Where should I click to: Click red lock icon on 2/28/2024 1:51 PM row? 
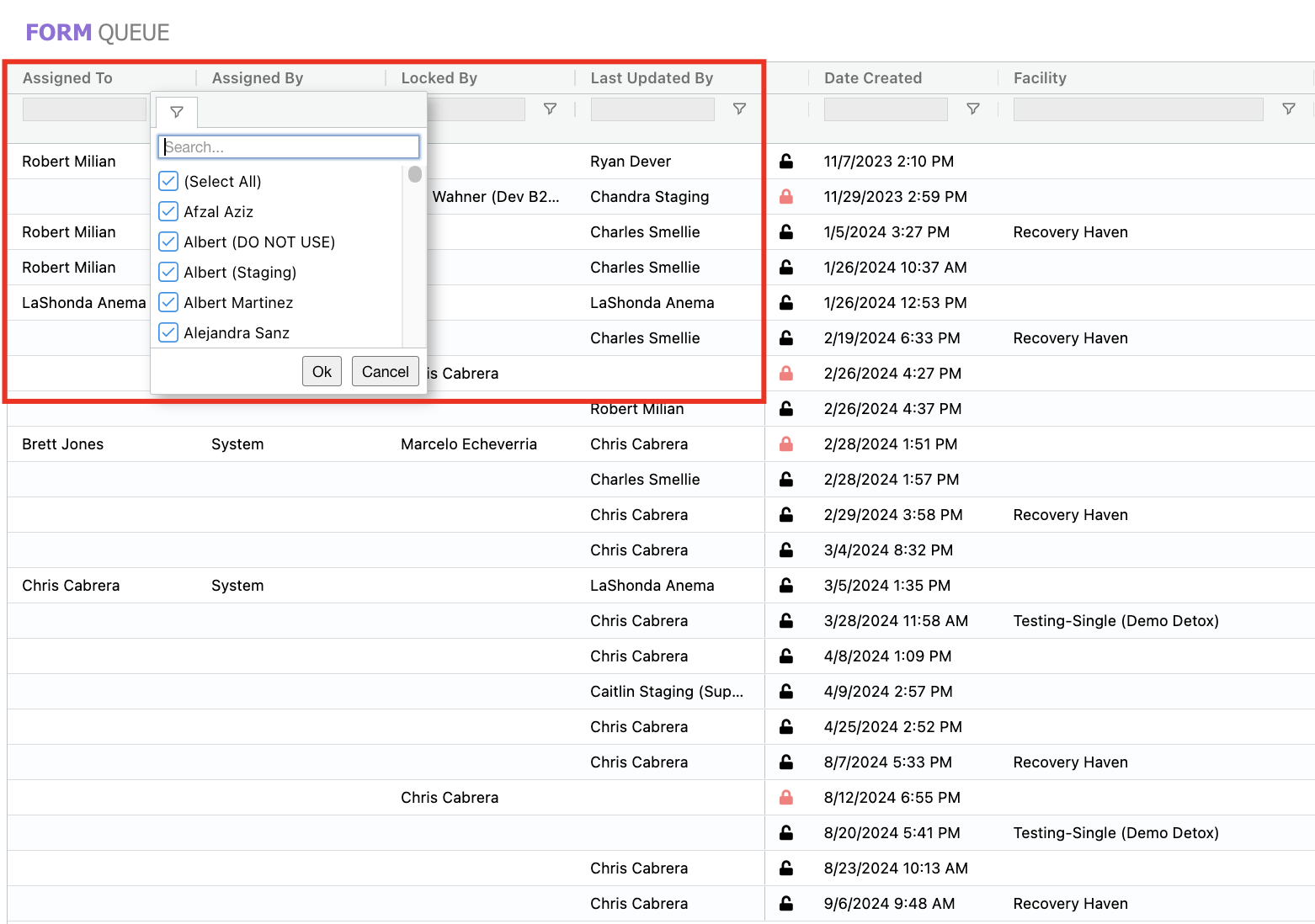785,444
